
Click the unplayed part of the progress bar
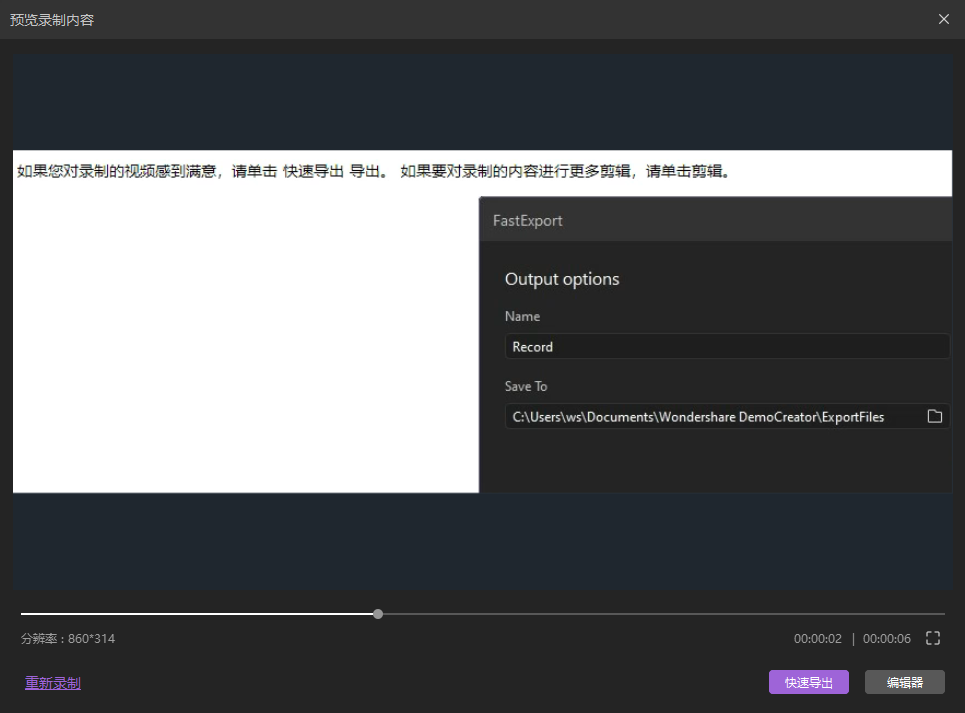click(x=660, y=614)
